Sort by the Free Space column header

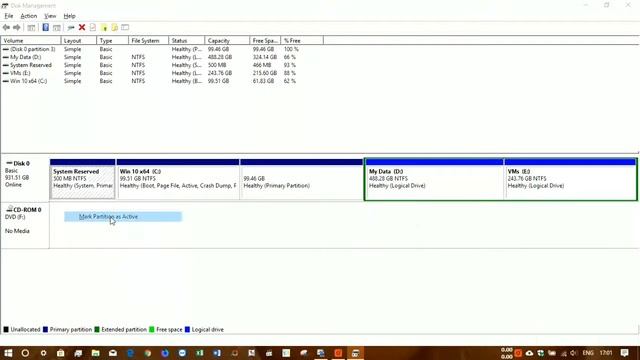point(265,41)
